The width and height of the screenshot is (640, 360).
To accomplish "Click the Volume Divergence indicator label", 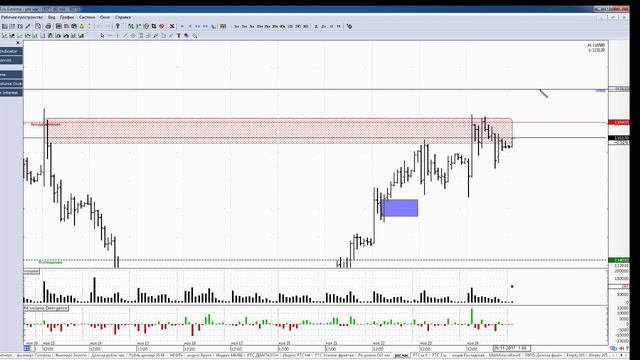I will tap(46, 308).
